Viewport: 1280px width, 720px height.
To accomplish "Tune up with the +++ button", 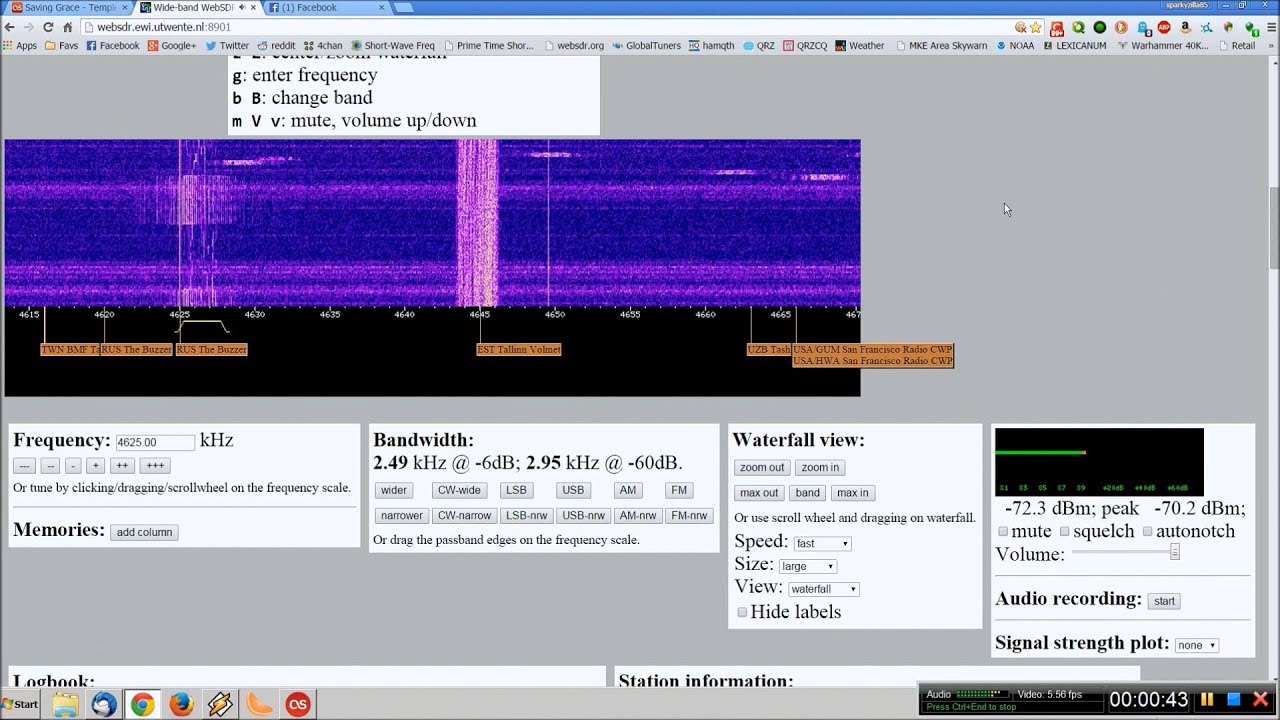I will [x=155, y=465].
